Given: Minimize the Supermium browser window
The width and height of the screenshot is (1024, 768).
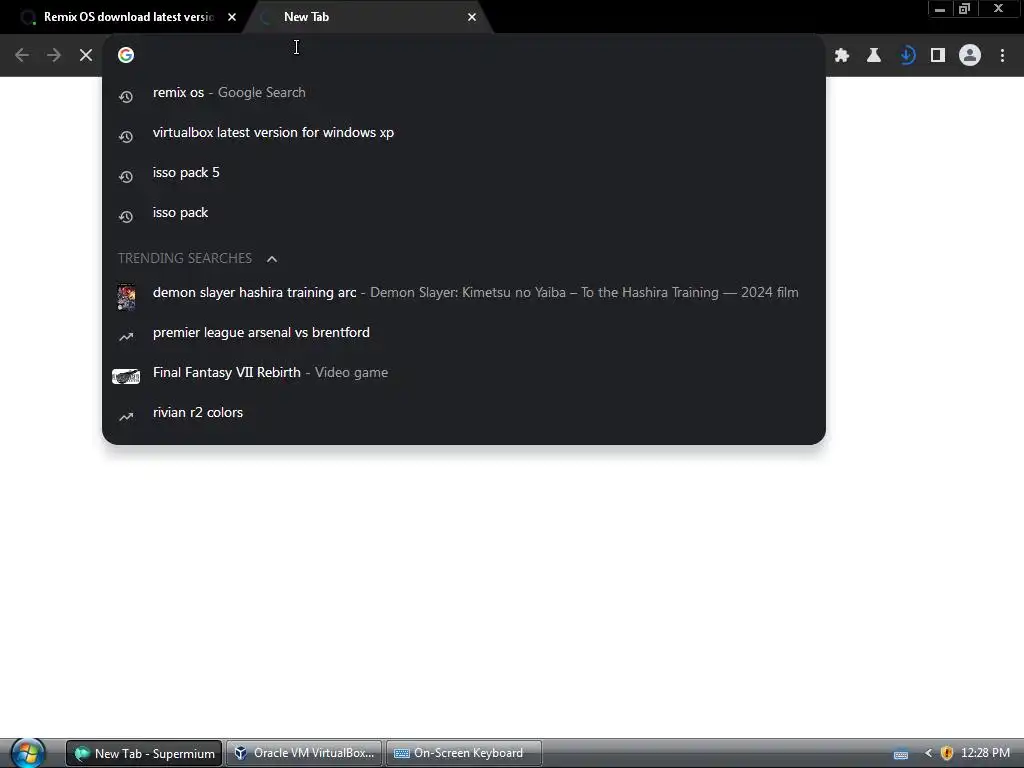Looking at the screenshot, I should tap(940, 9).
